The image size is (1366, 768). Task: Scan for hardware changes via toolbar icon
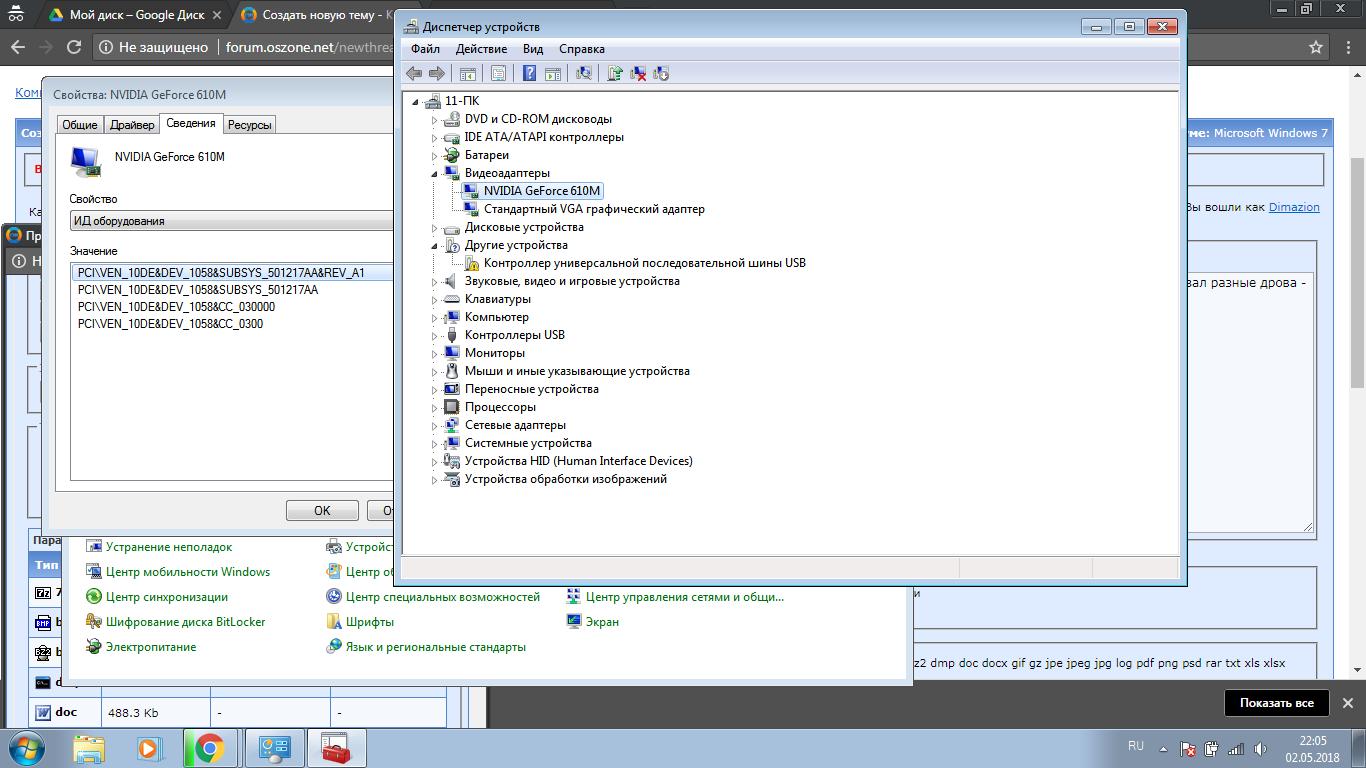[x=584, y=73]
